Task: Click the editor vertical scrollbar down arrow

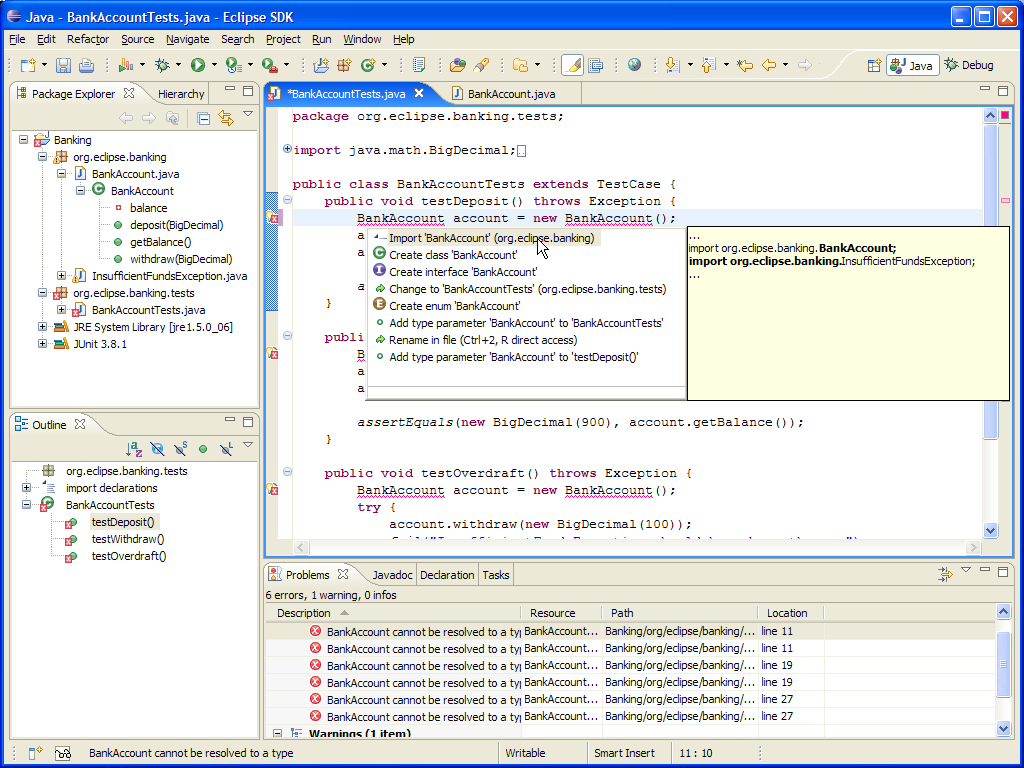Action: click(991, 531)
